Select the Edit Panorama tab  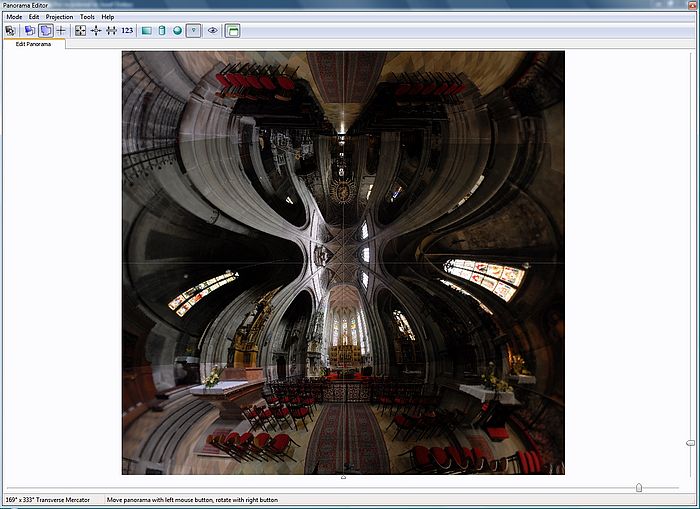tap(33, 44)
